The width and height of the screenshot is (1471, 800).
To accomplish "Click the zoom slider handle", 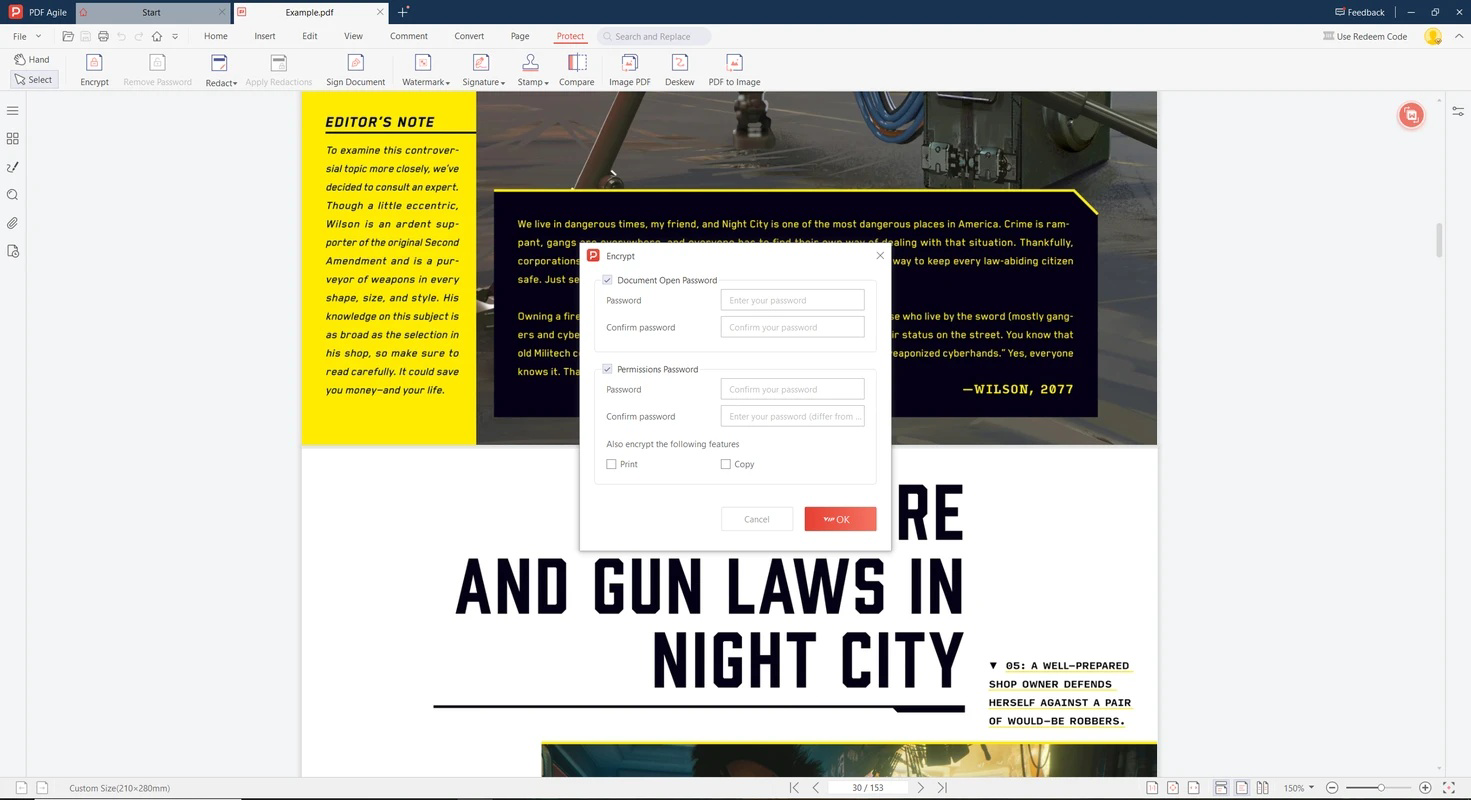I will [1380, 788].
